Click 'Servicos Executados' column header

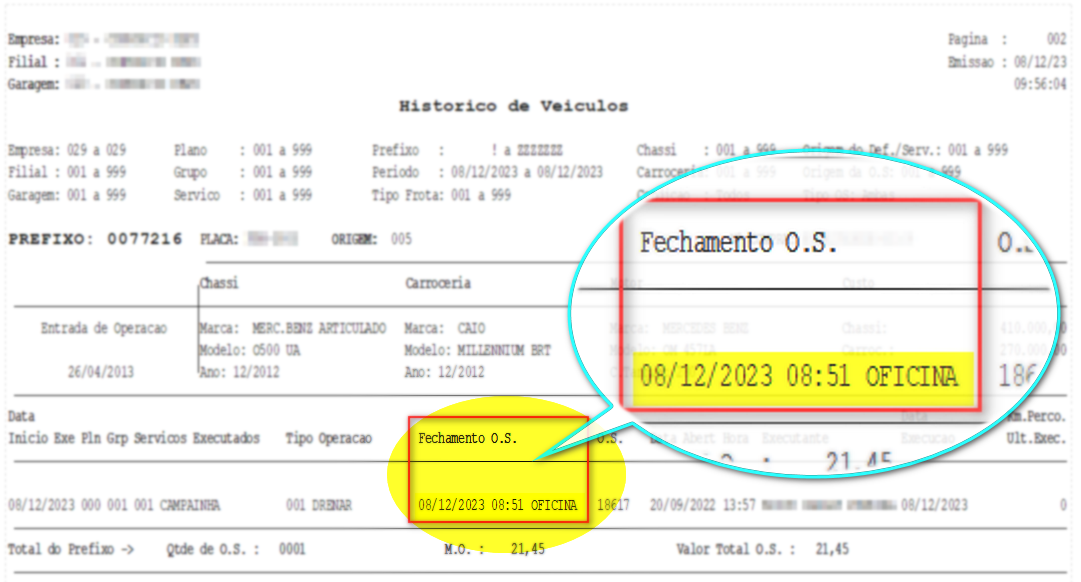(196, 439)
